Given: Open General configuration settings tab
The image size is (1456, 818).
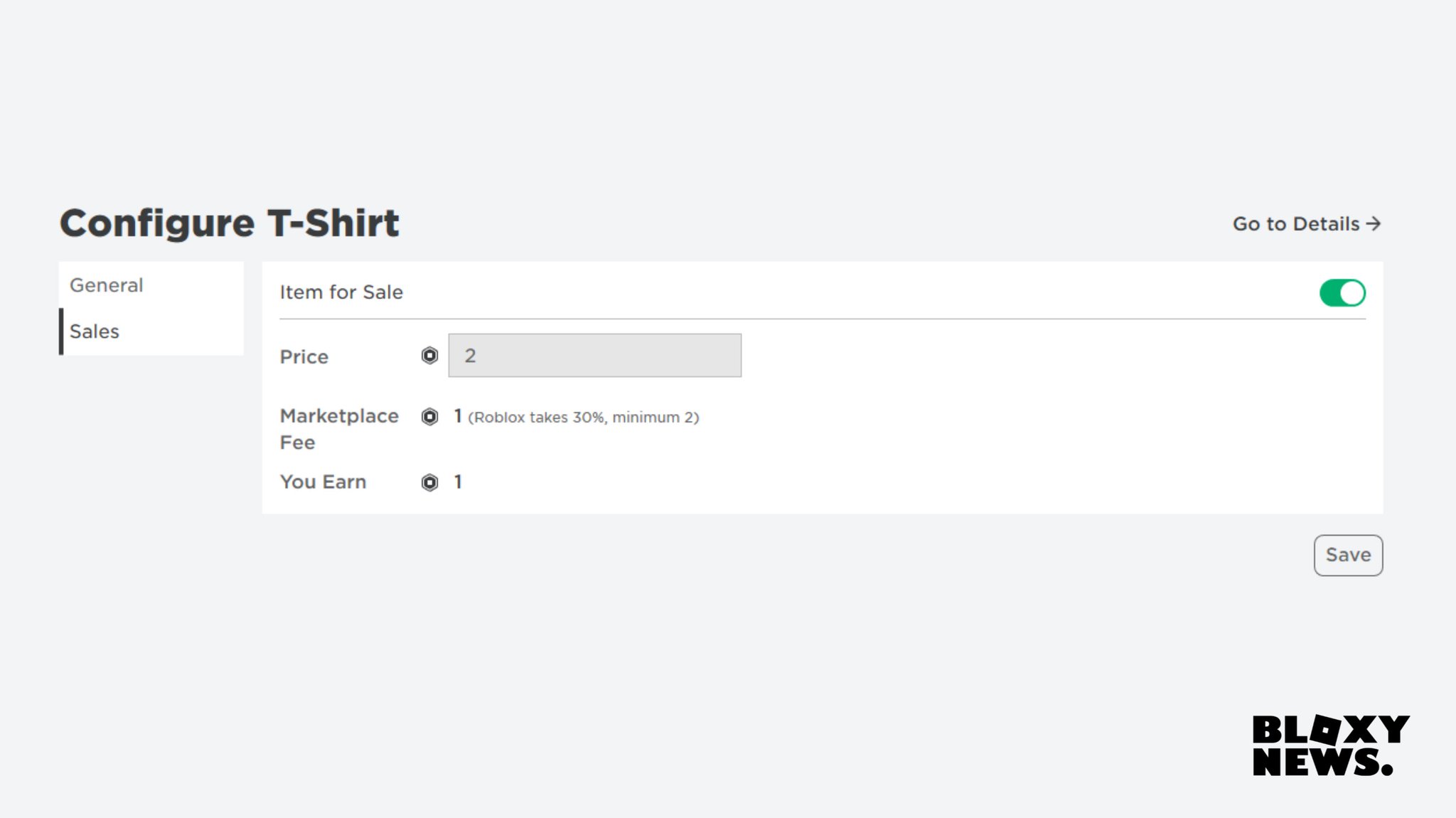Looking at the screenshot, I should click(106, 284).
